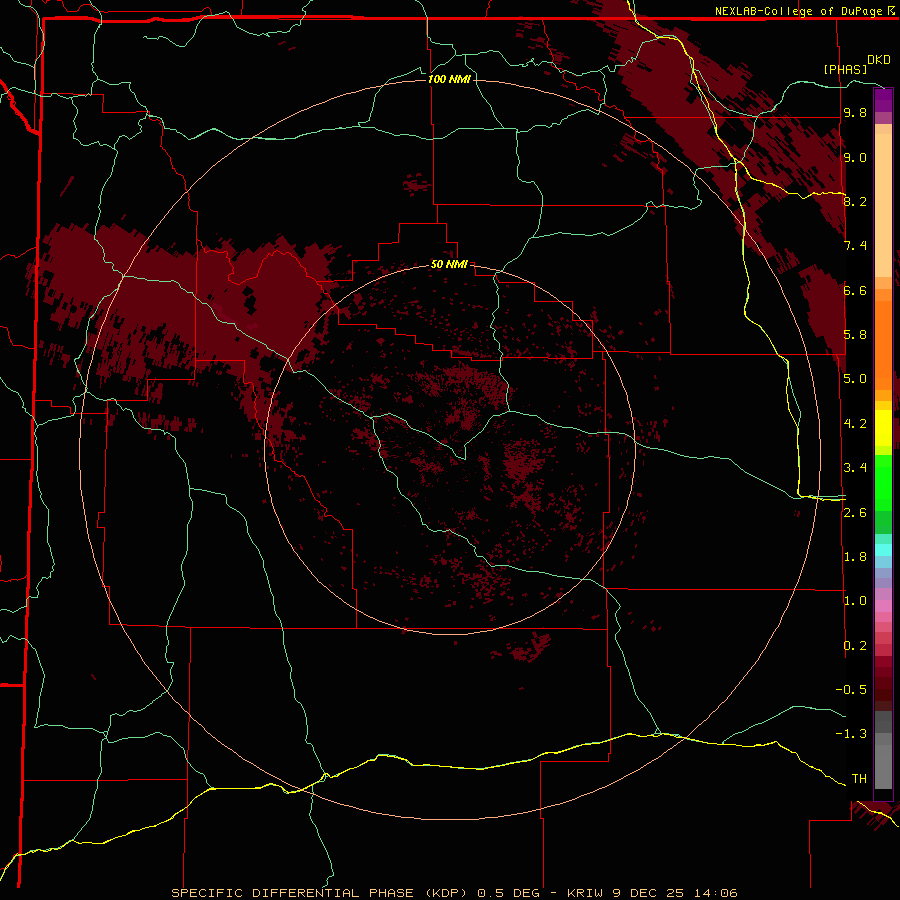Select the pink color segment beside 1.0
This screenshot has height=900, width=900.
point(883,606)
